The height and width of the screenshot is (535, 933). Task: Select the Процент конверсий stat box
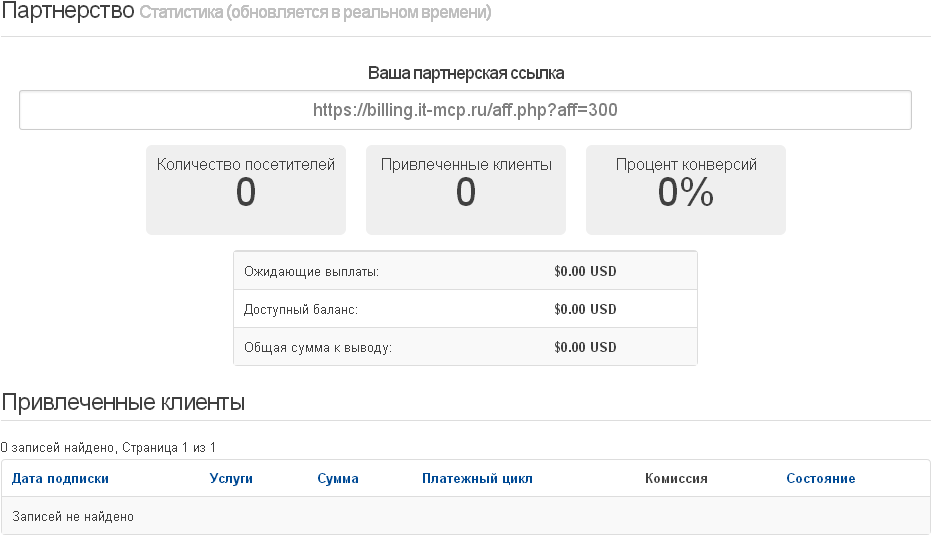point(686,190)
